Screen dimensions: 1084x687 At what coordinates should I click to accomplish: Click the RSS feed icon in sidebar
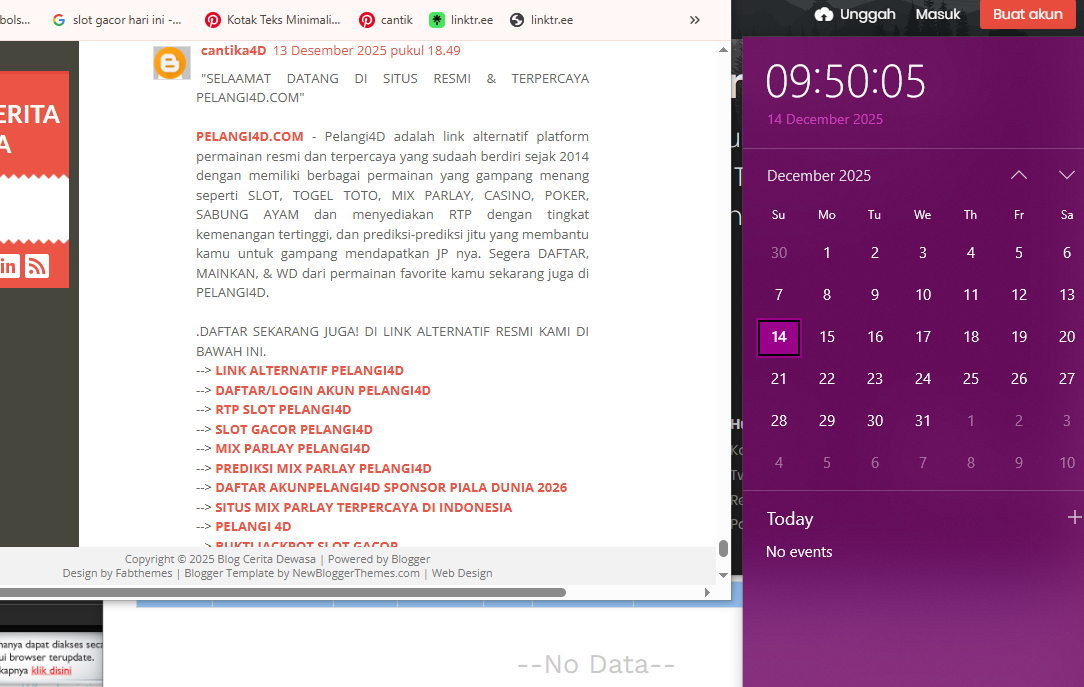click(x=37, y=266)
